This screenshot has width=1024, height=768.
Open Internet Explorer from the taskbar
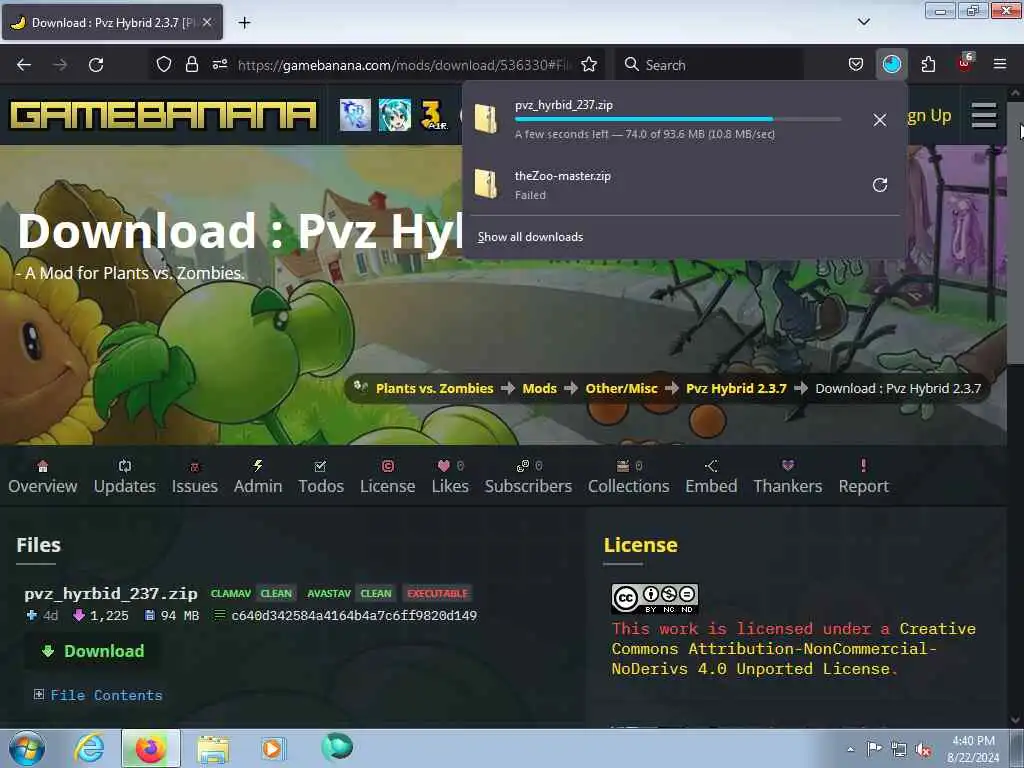(x=89, y=748)
